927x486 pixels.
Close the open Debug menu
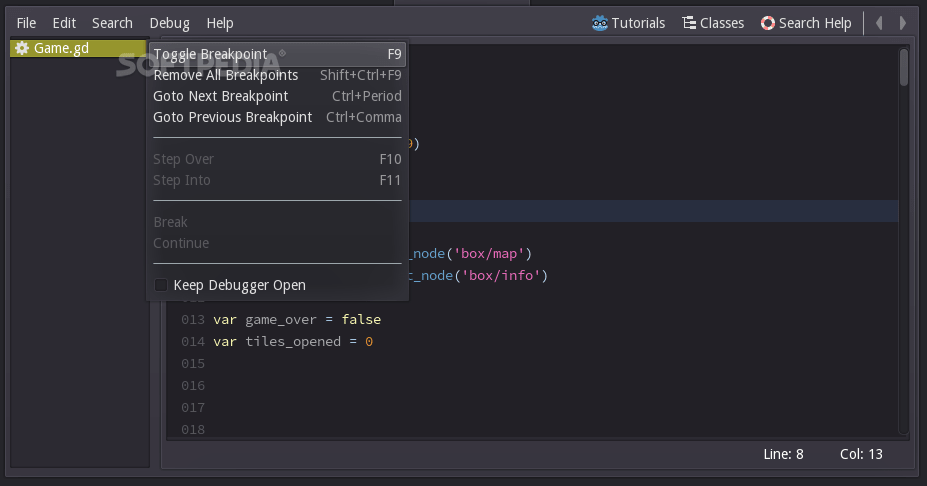[169, 23]
